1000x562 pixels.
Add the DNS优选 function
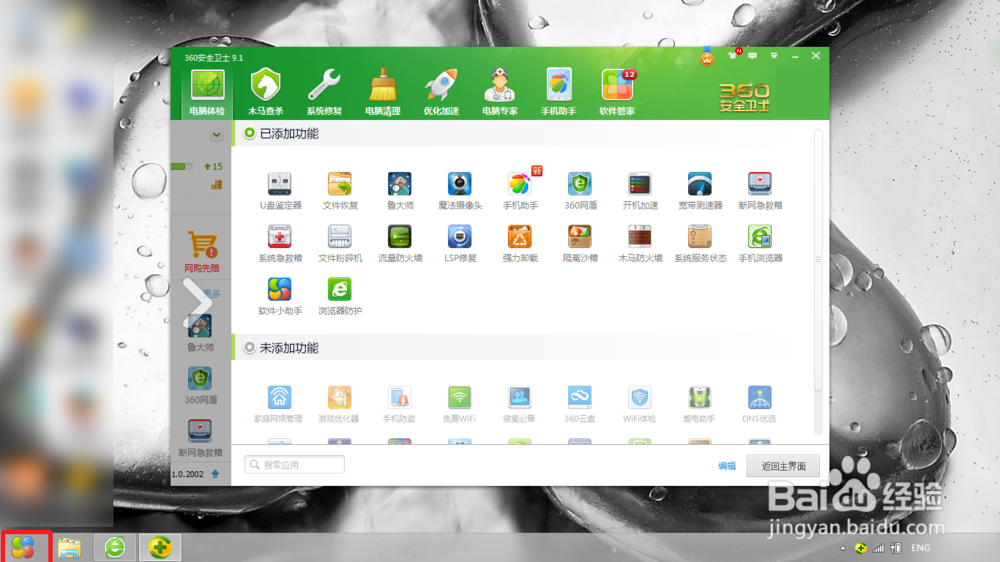coord(759,404)
